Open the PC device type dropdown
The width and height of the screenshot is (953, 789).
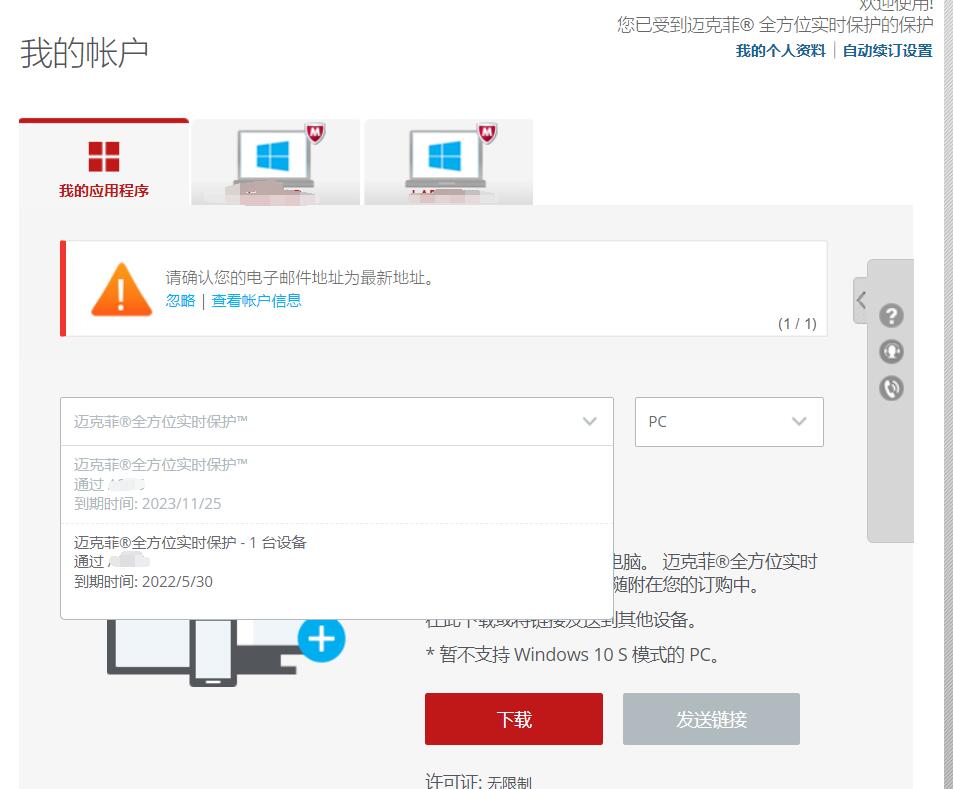click(x=729, y=422)
